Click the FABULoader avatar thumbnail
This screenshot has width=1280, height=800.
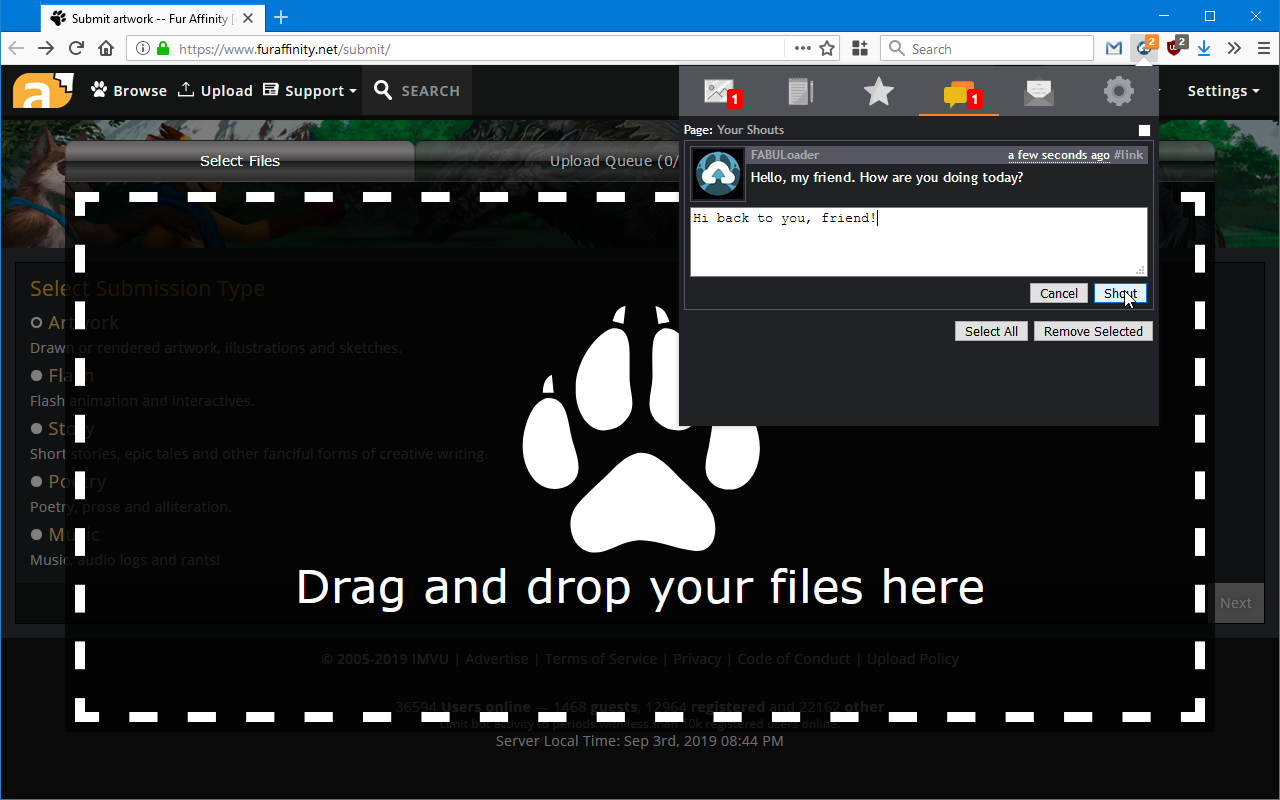[x=718, y=175]
